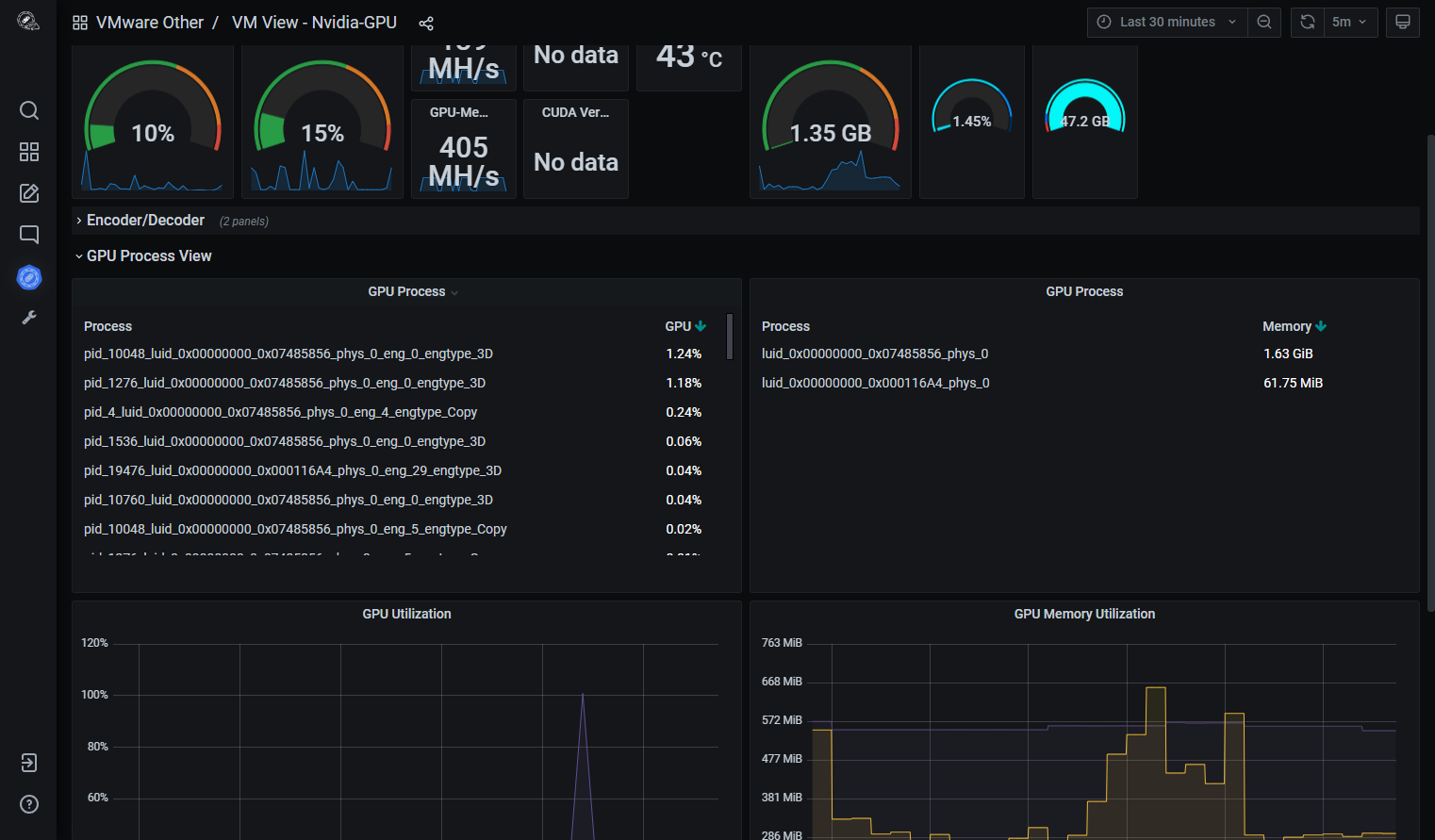Click the 15% gauge panel
The image size is (1435, 840).
(322, 123)
